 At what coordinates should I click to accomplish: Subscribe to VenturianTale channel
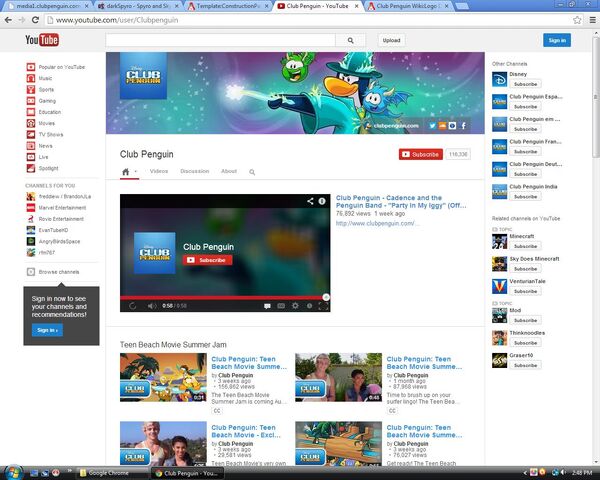pos(525,291)
